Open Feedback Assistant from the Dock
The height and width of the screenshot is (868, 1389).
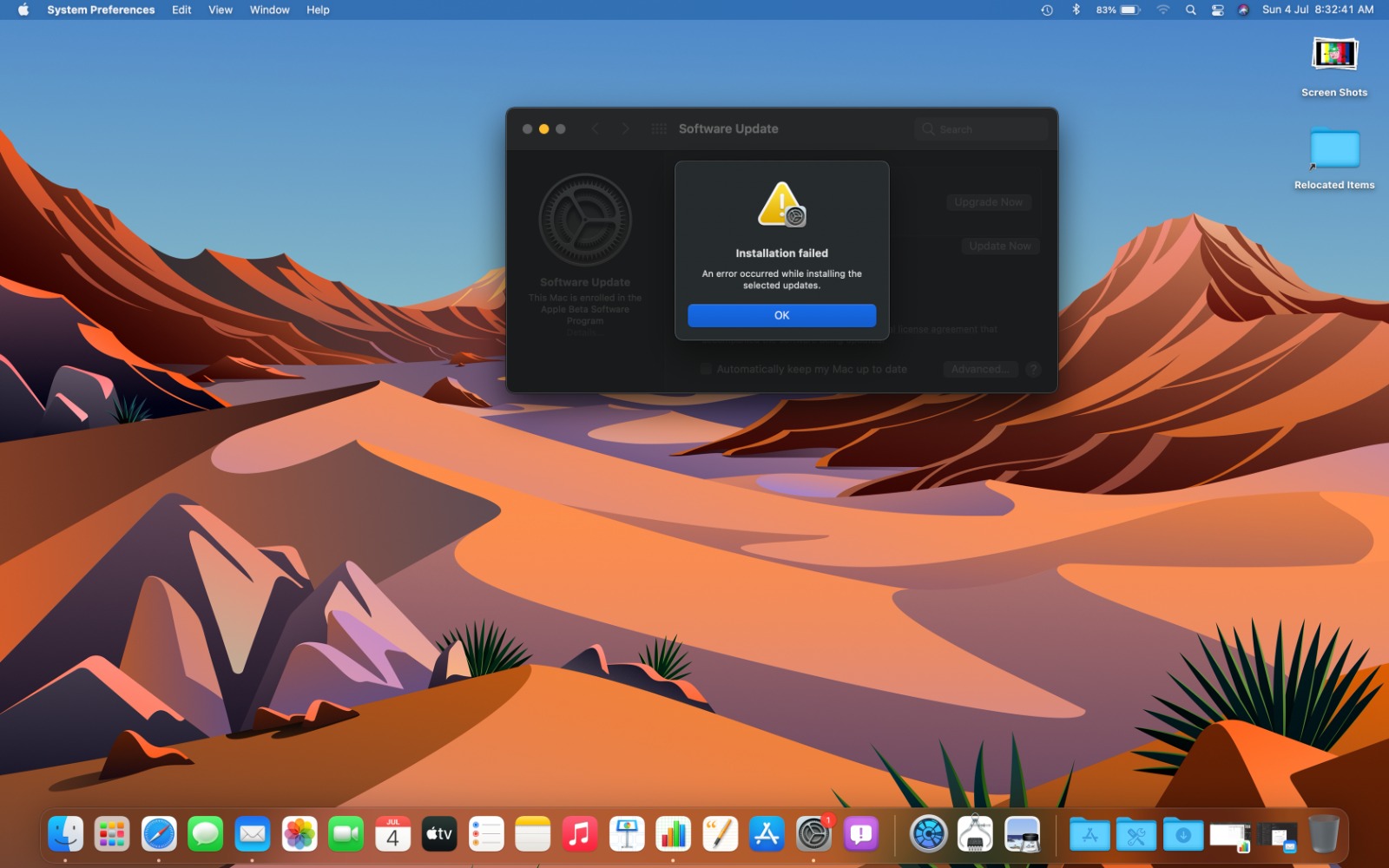[x=860, y=834]
